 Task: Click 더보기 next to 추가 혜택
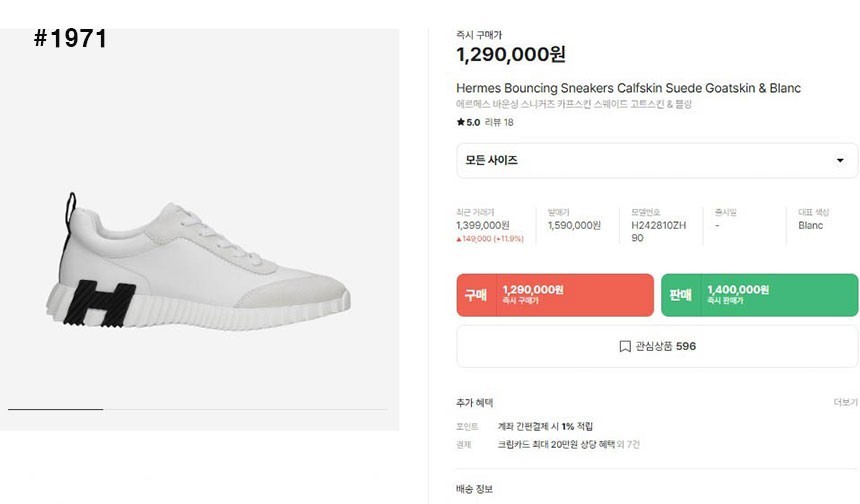pos(845,402)
